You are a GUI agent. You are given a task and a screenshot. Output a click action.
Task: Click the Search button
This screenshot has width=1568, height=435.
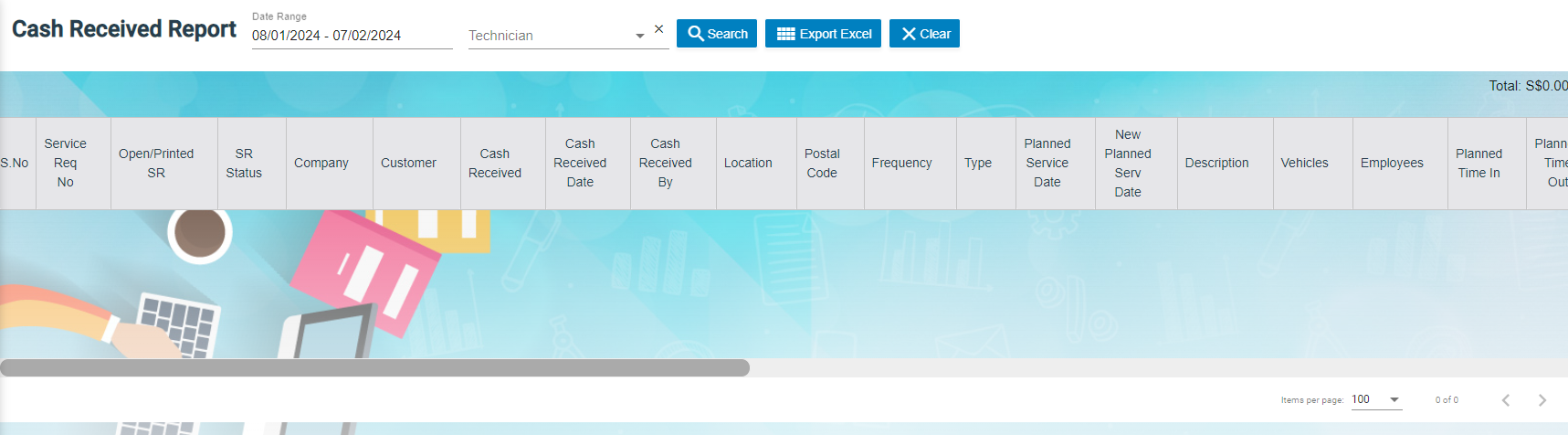[717, 34]
